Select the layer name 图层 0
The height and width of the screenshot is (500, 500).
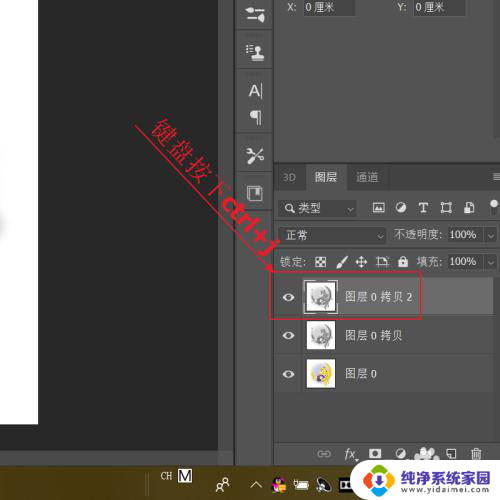pos(361,374)
